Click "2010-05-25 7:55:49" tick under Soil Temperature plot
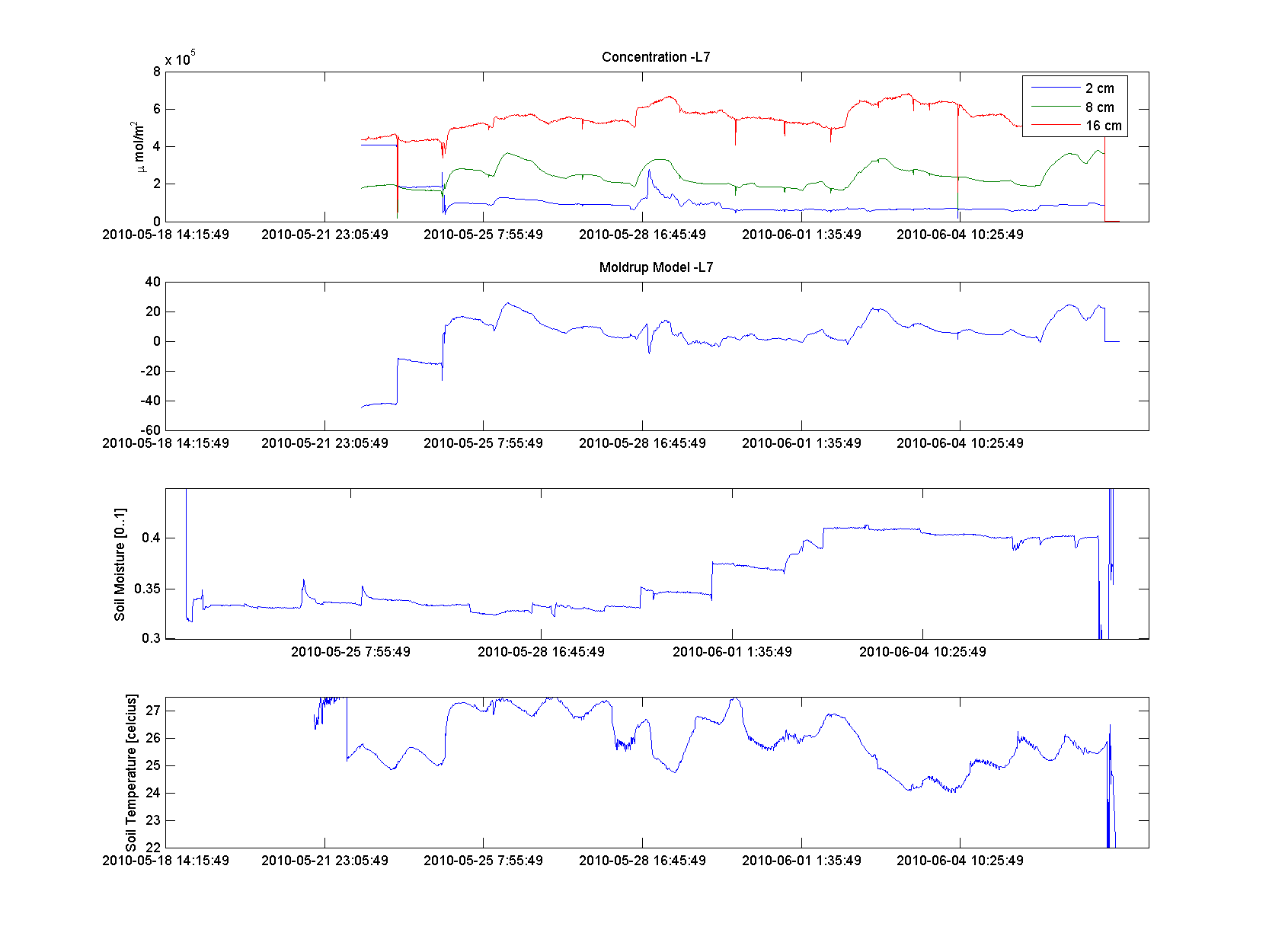 click(483, 861)
